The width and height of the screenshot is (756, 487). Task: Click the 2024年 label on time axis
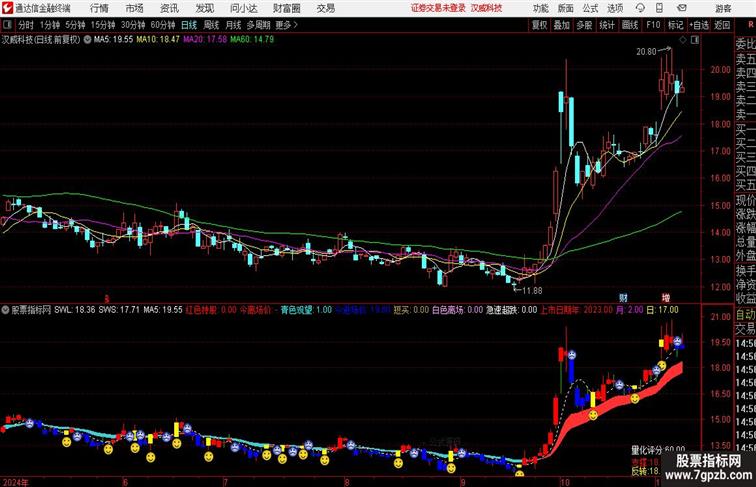(x=15, y=482)
